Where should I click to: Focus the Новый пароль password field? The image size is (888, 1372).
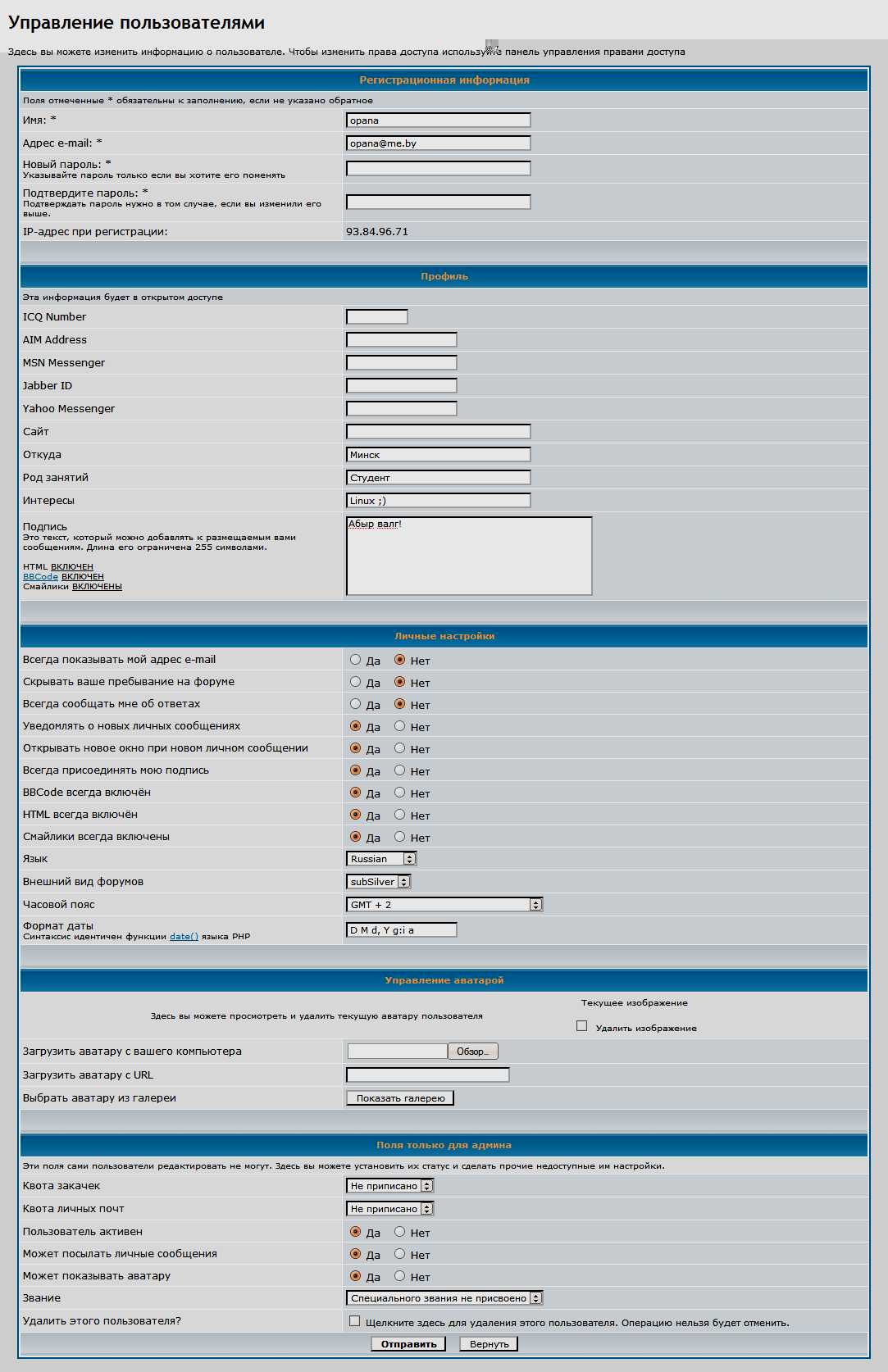[438, 169]
